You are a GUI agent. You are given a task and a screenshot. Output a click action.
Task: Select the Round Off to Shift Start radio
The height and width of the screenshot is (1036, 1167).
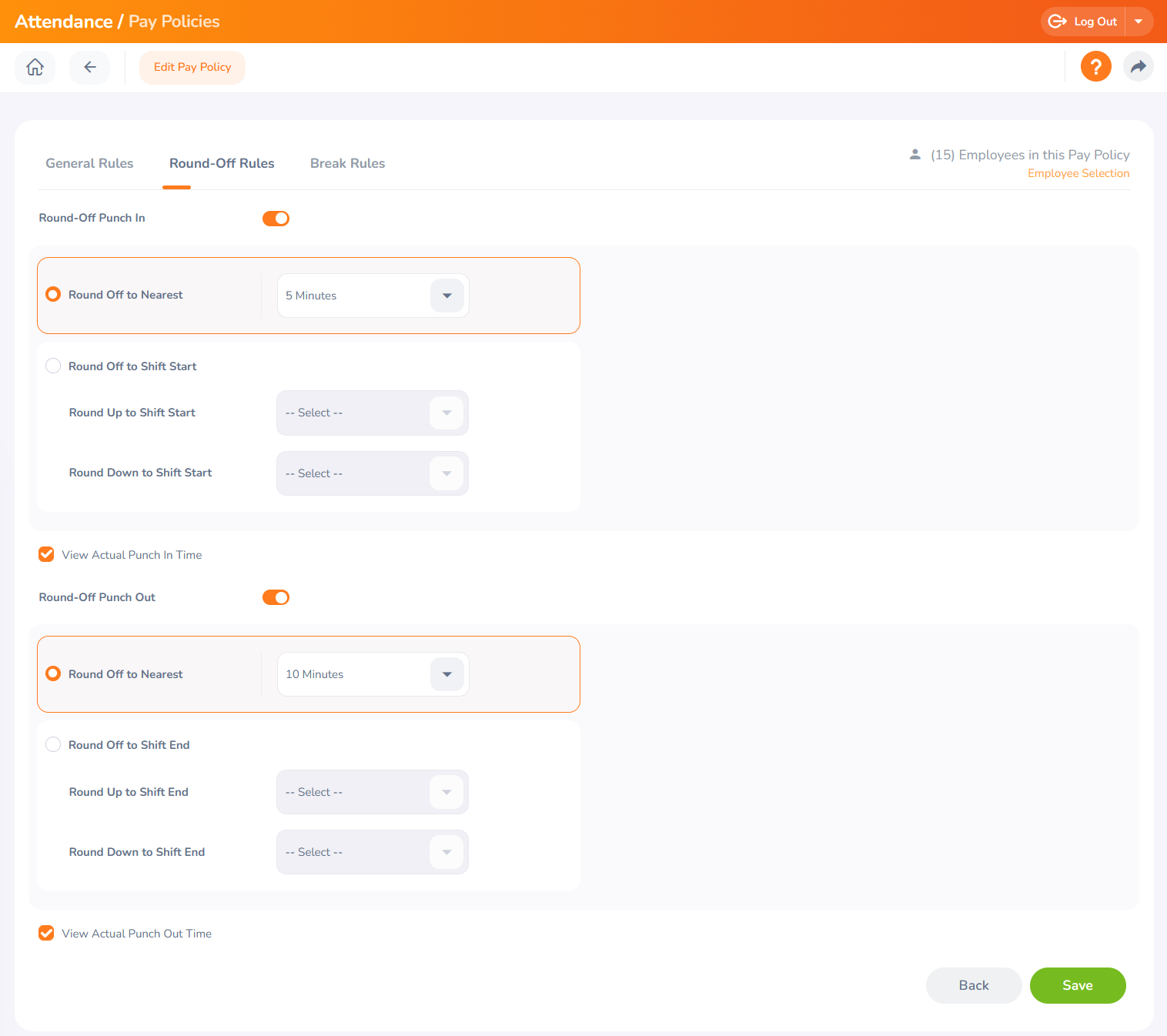(53, 366)
